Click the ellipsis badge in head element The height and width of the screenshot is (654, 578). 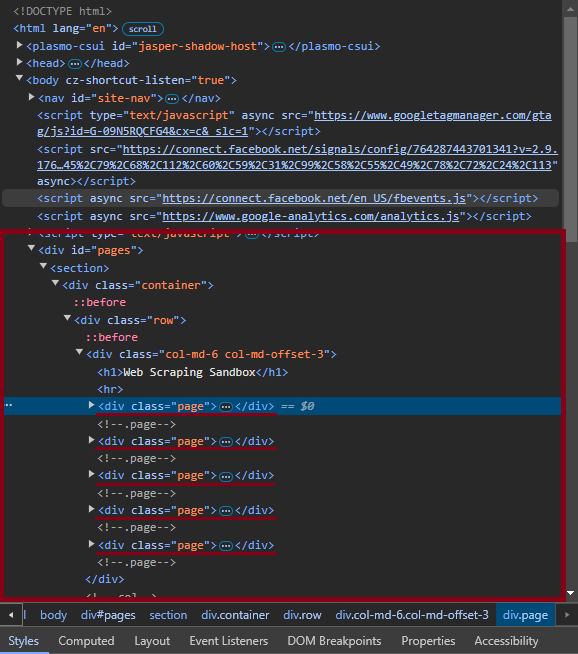point(75,64)
